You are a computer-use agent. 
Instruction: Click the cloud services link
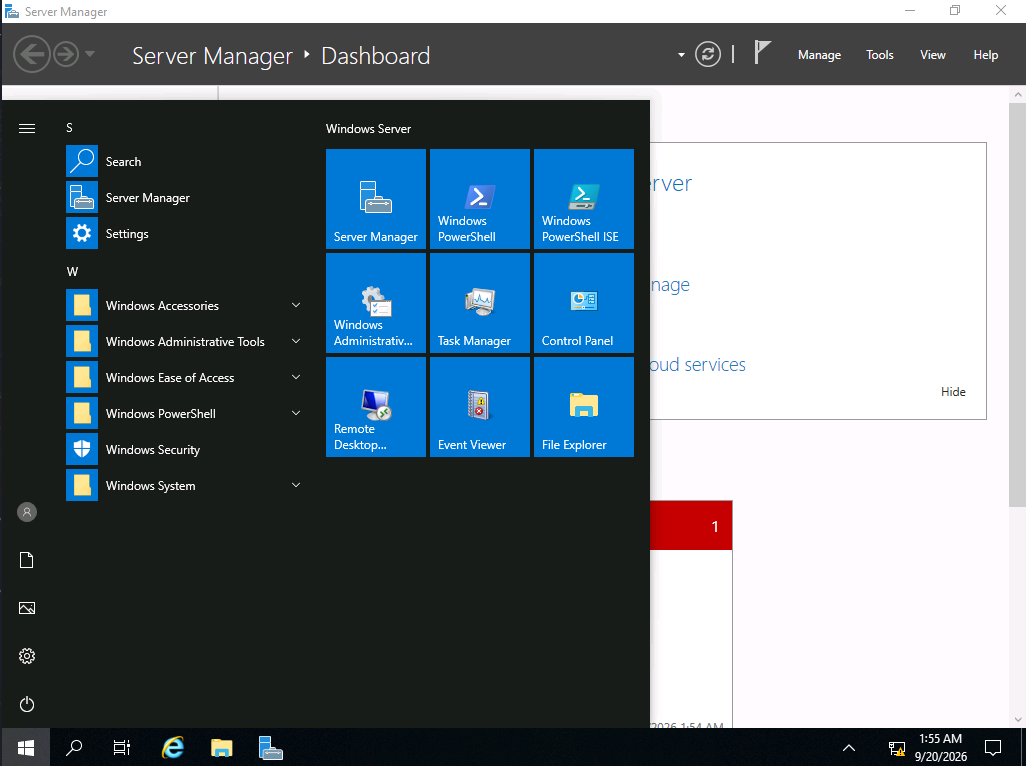(x=698, y=364)
